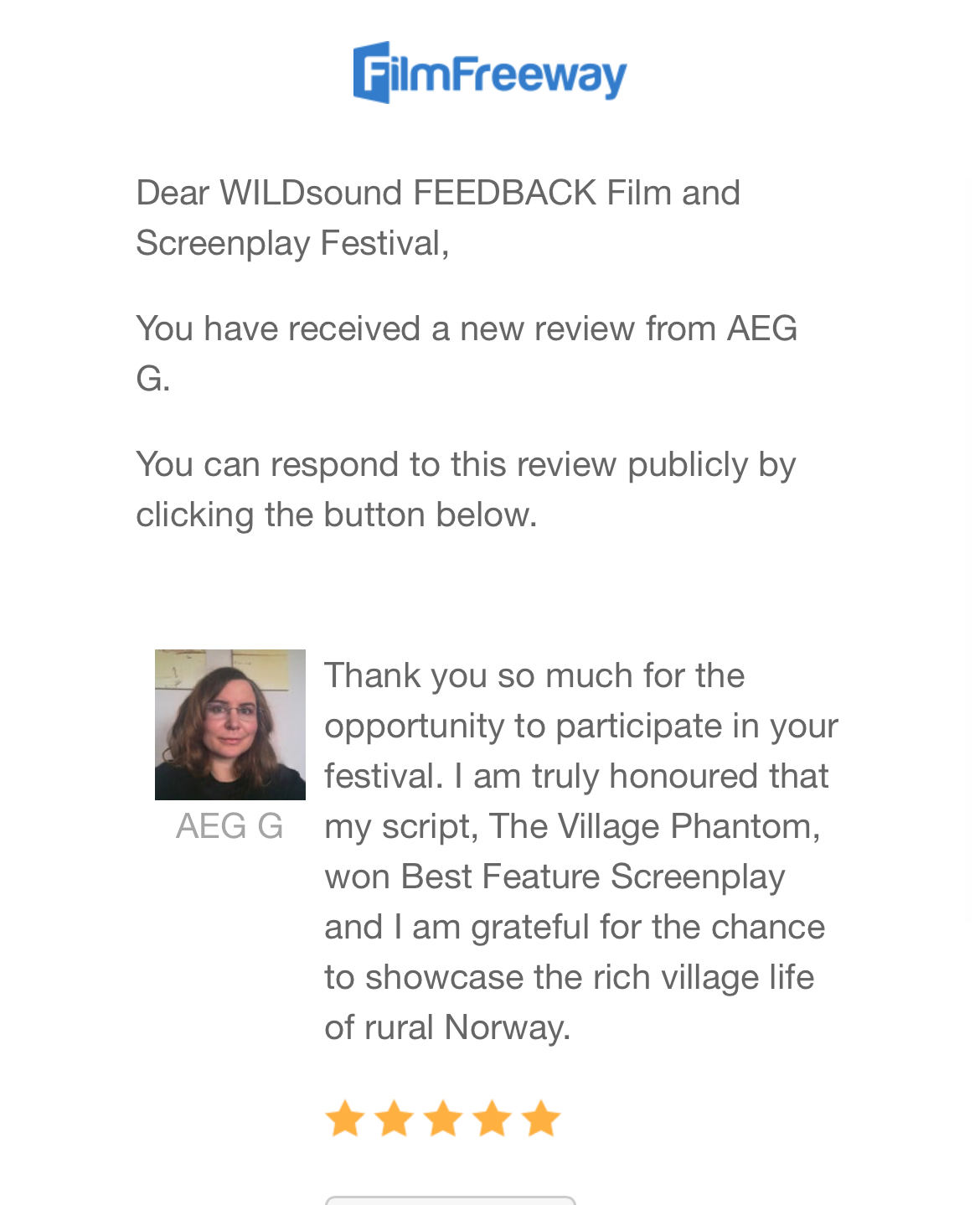The height and width of the screenshot is (1205, 980).
Task: Click the 'clicking the button below.' text
Action: pos(336,515)
